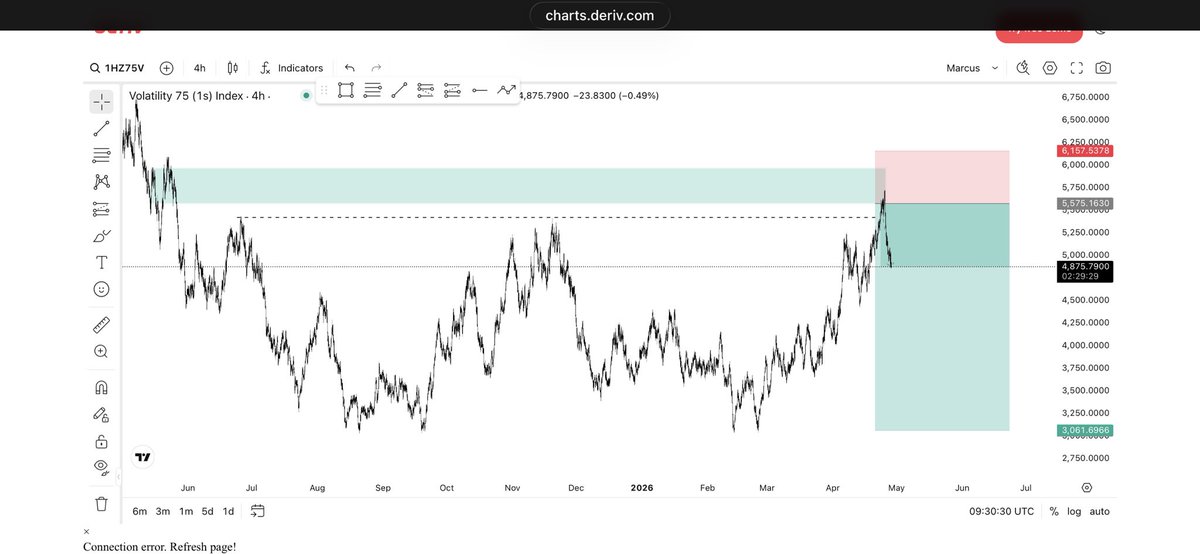The height and width of the screenshot is (554, 1200).
Task: Select the green 3,061.6966 target price label
Action: point(1084,430)
